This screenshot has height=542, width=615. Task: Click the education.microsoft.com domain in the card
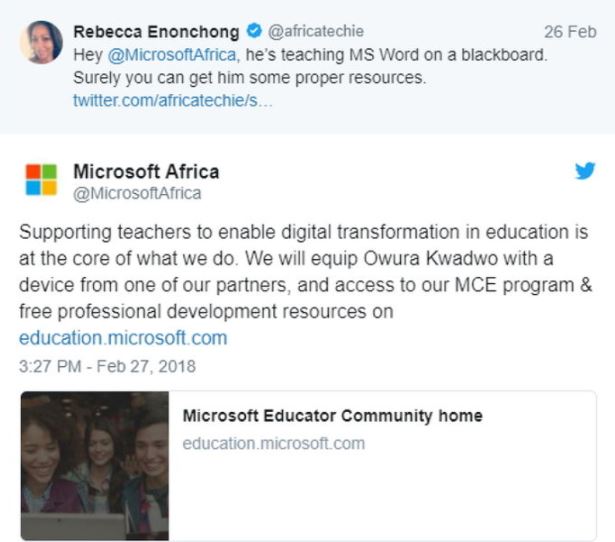(274, 444)
